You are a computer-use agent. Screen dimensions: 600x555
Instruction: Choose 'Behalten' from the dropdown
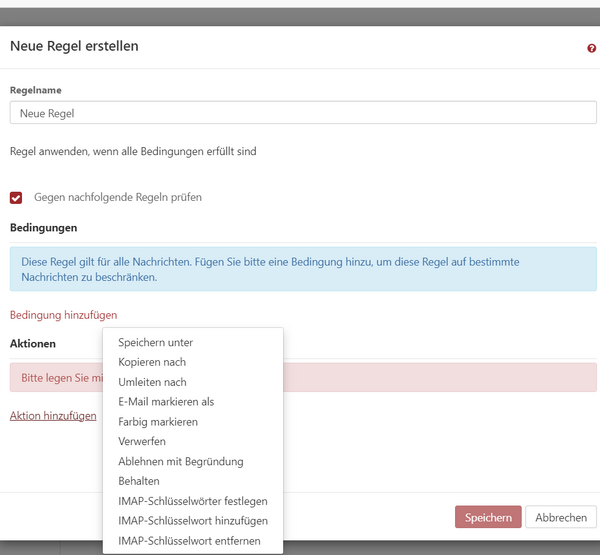point(139,481)
